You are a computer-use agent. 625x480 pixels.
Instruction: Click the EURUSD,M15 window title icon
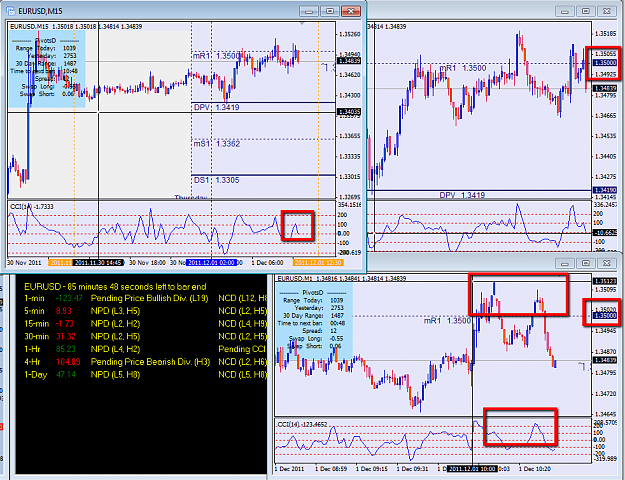(x=11, y=11)
